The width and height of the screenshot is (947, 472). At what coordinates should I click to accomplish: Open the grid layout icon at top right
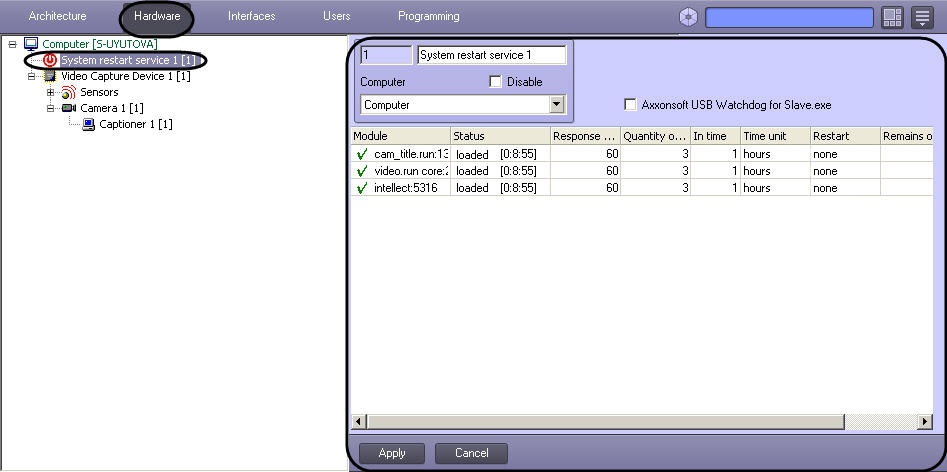coord(893,18)
